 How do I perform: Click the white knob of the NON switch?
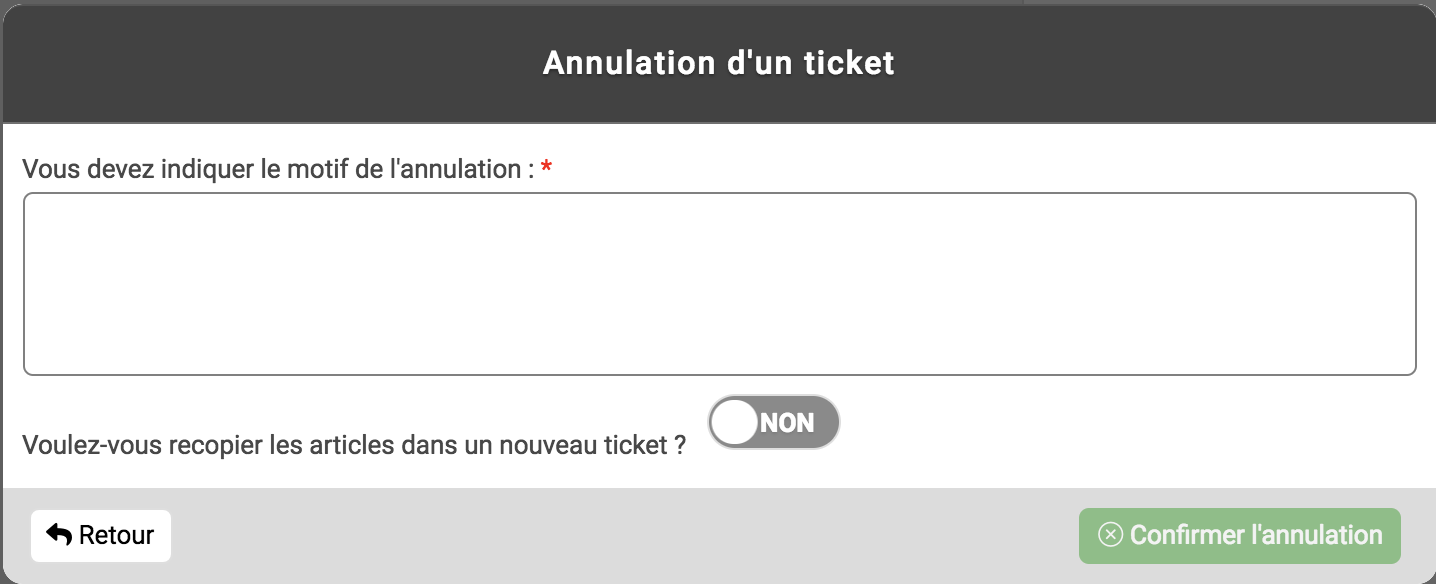(x=737, y=422)
